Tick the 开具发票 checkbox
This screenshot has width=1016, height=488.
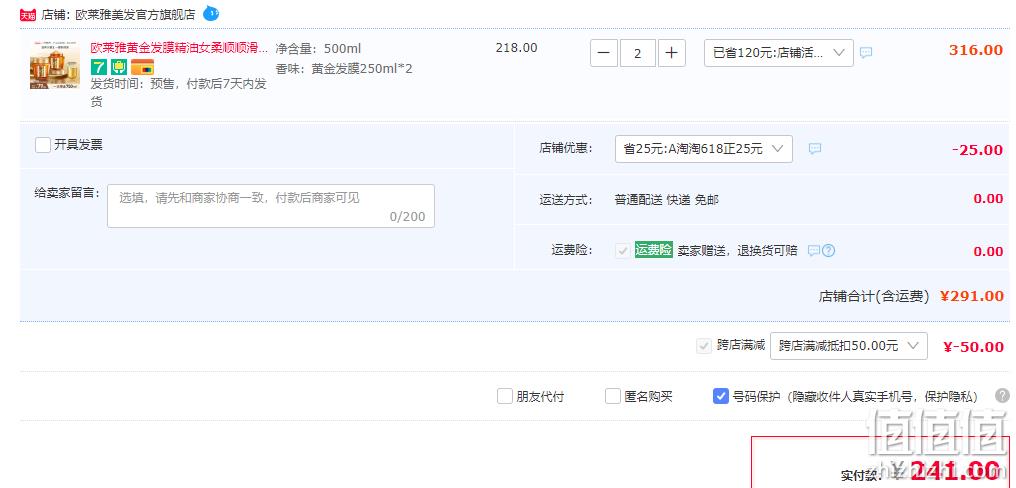point(43,145)
